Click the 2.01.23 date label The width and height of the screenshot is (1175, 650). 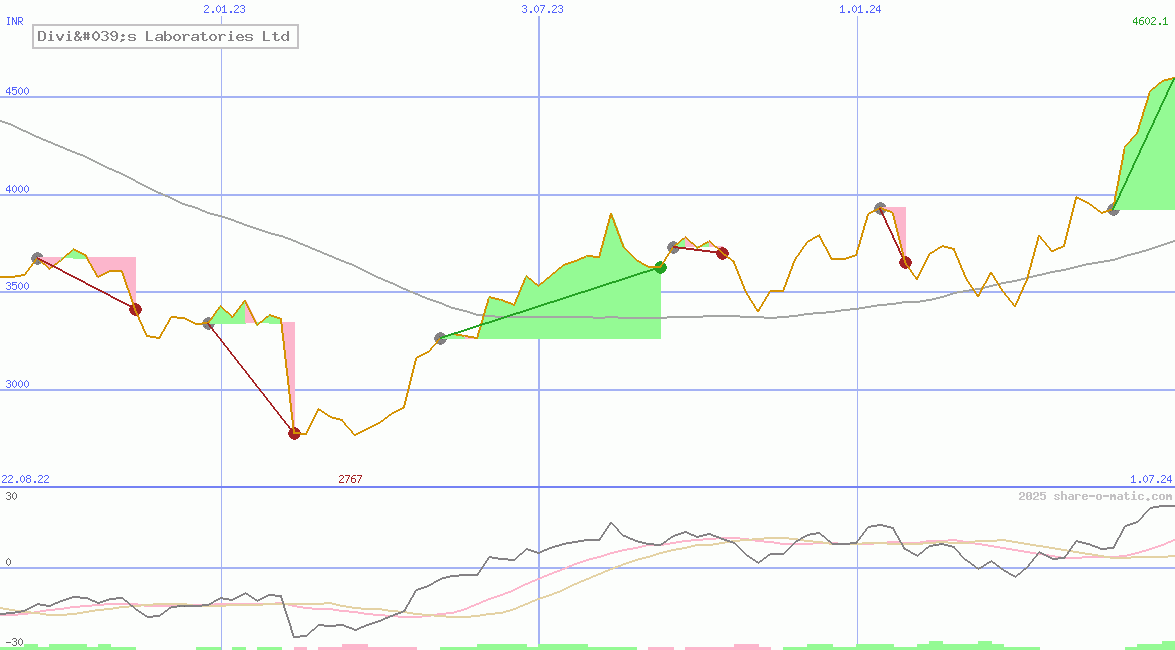(225, 9)
